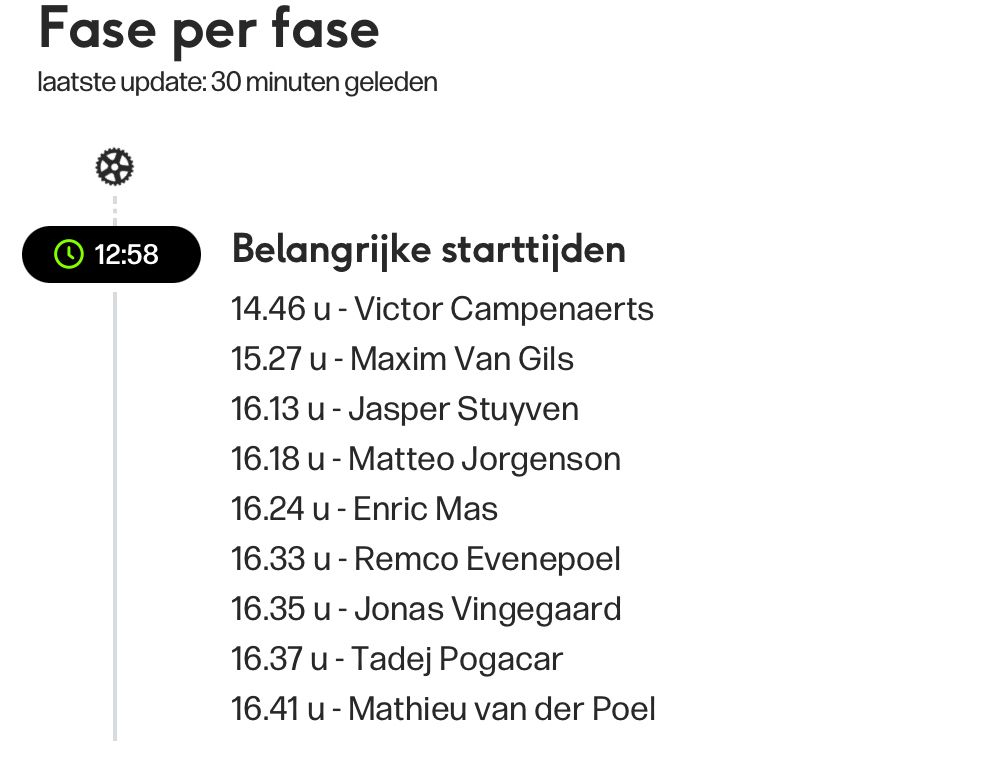Click the vertical timeline line
The width and height of the screenshot is (993, 780).
[115, 516]
